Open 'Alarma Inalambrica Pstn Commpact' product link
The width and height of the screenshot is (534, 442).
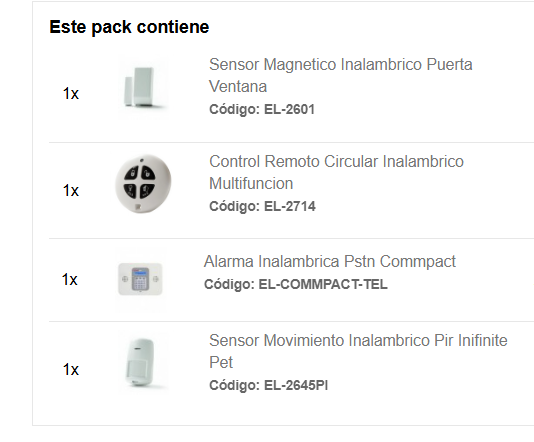(330, 262)
